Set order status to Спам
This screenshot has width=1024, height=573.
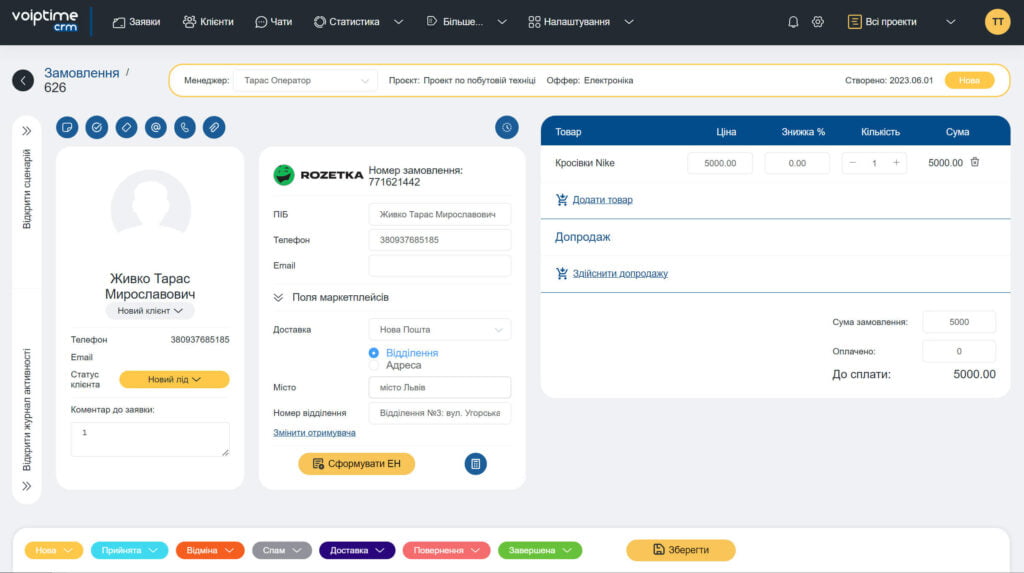(x=281, y=551)
